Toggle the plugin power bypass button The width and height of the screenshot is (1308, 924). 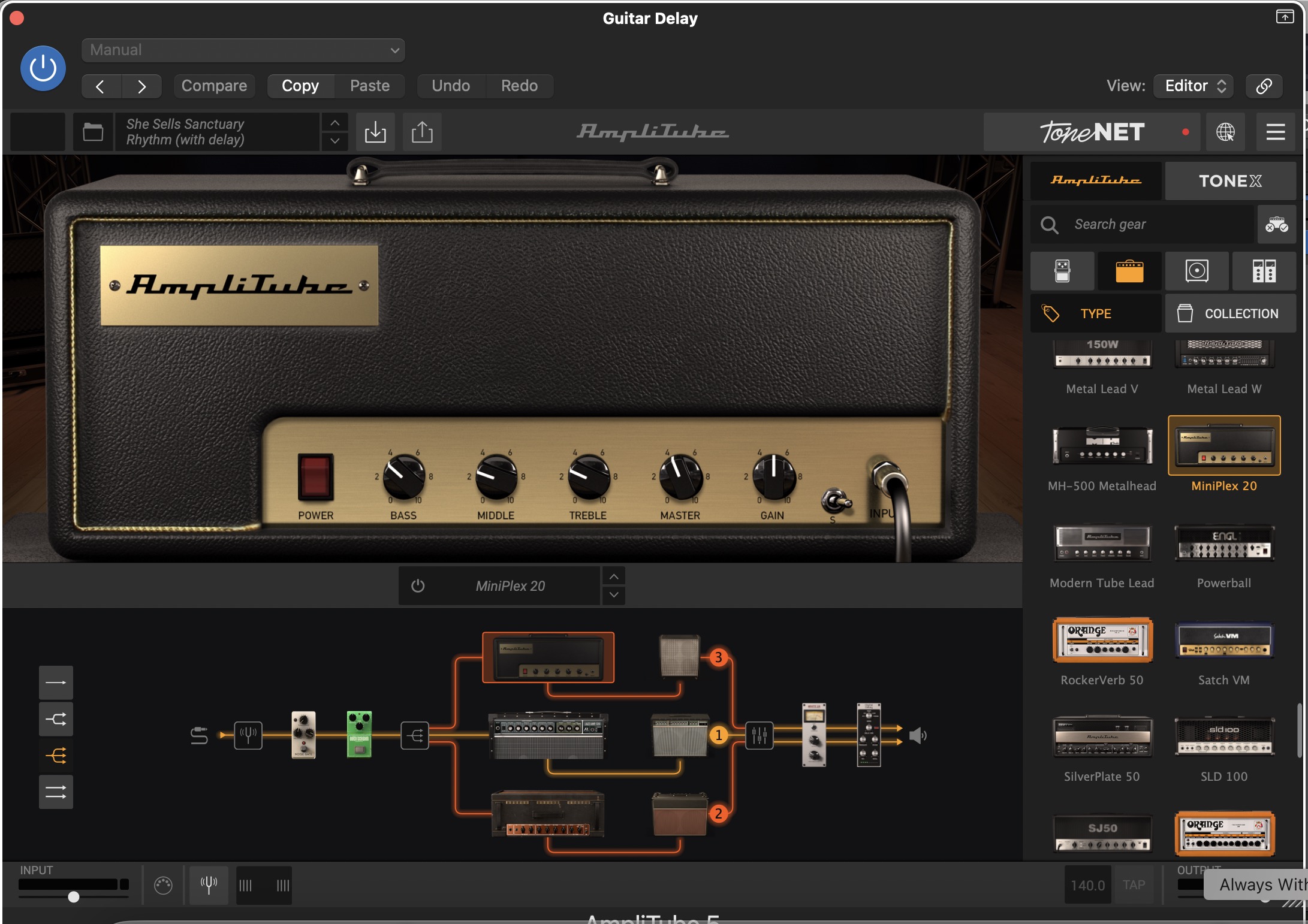[x=43, y=68]
